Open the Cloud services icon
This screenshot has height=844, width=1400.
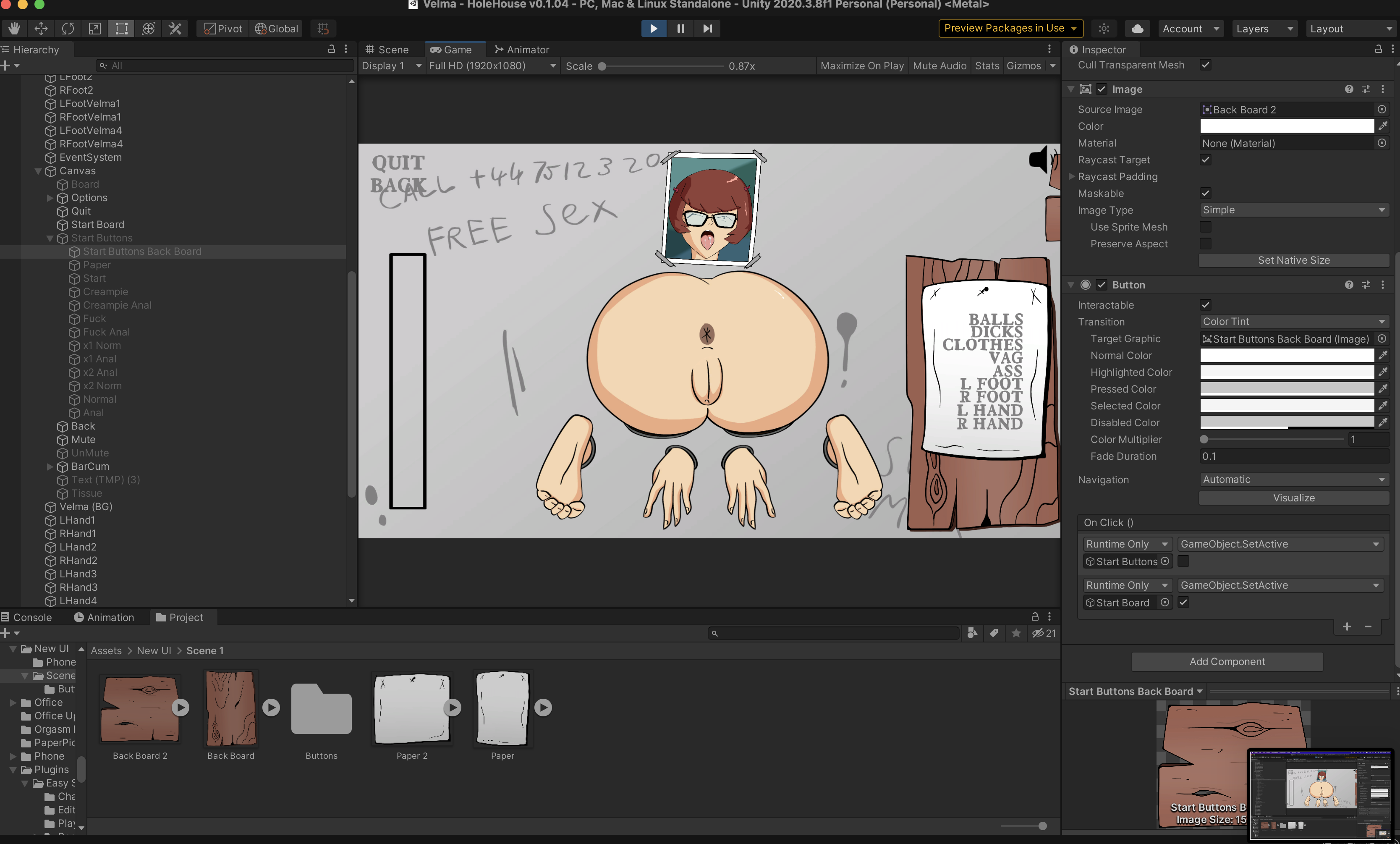pyautogui.click(x=1138, y=29)
